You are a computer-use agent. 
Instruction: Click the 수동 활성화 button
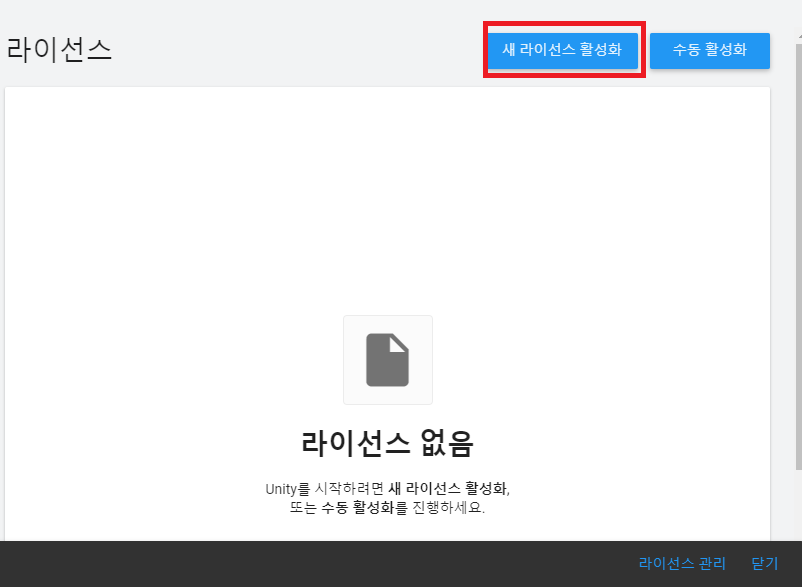(709, 50)
